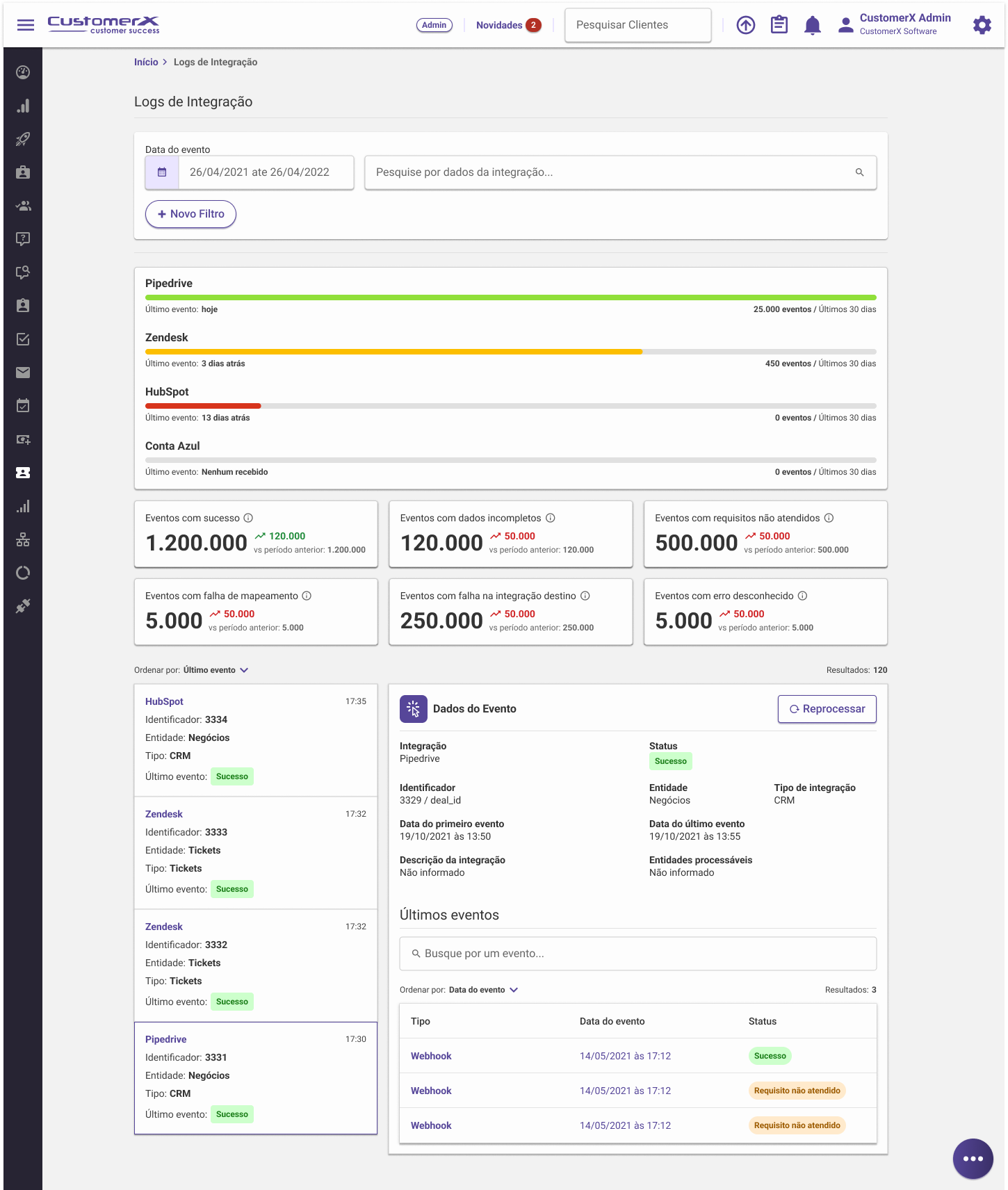
Task: Click the Novo Filtro button
Action: click(190, 214)
